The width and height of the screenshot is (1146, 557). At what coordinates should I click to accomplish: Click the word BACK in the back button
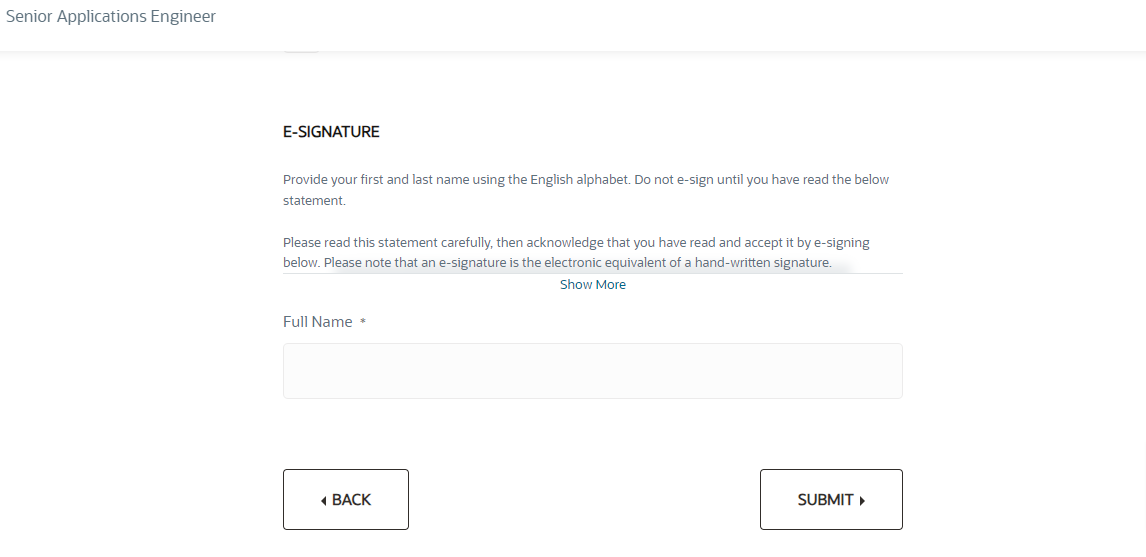352,500
